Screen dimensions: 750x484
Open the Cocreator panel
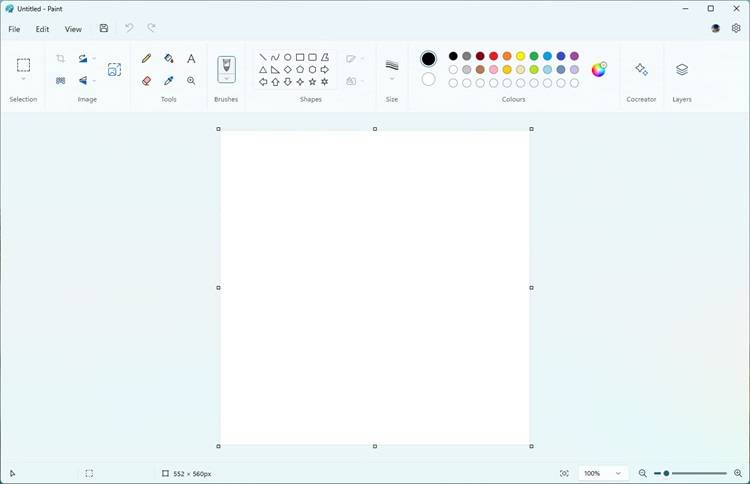[641, 69]
